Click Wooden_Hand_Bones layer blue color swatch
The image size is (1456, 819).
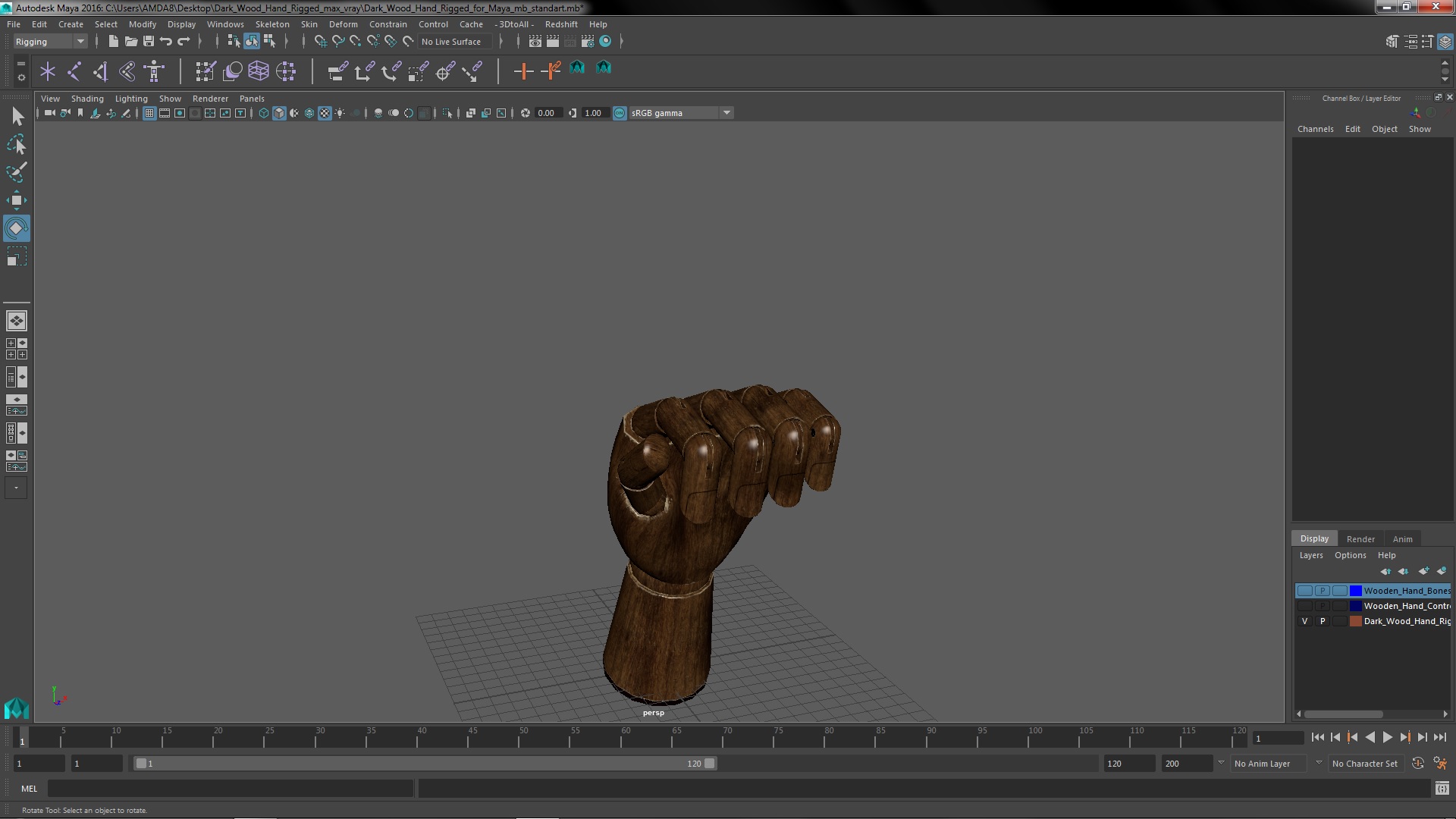(1355, 591)
